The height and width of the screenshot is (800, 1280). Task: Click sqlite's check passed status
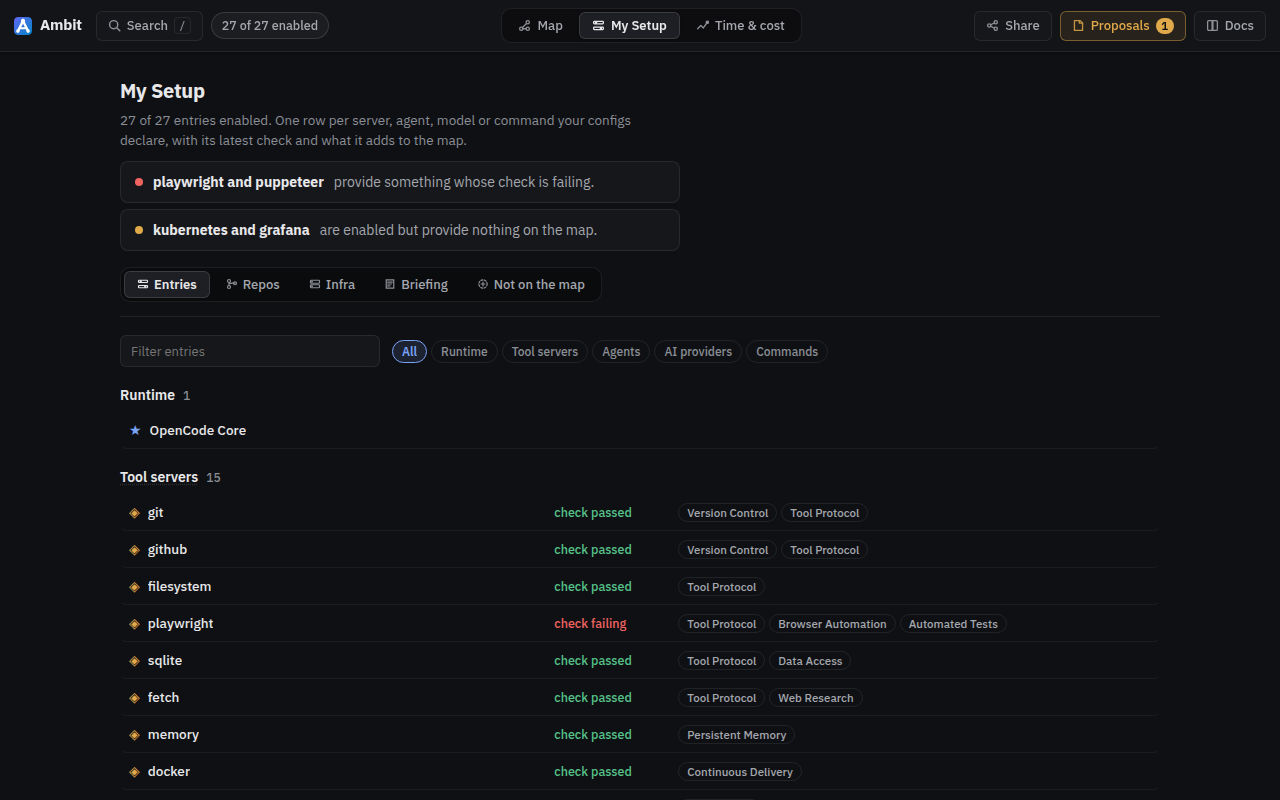593,661
